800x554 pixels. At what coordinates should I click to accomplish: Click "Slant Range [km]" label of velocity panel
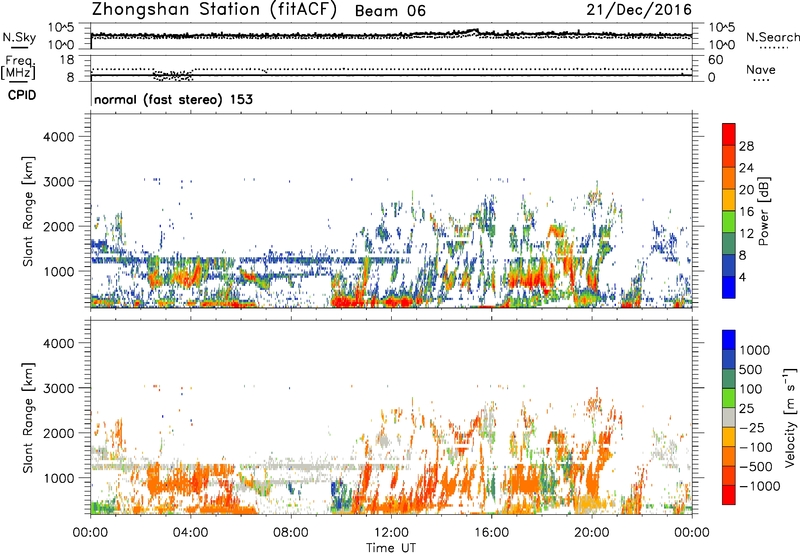pos(28,417)
